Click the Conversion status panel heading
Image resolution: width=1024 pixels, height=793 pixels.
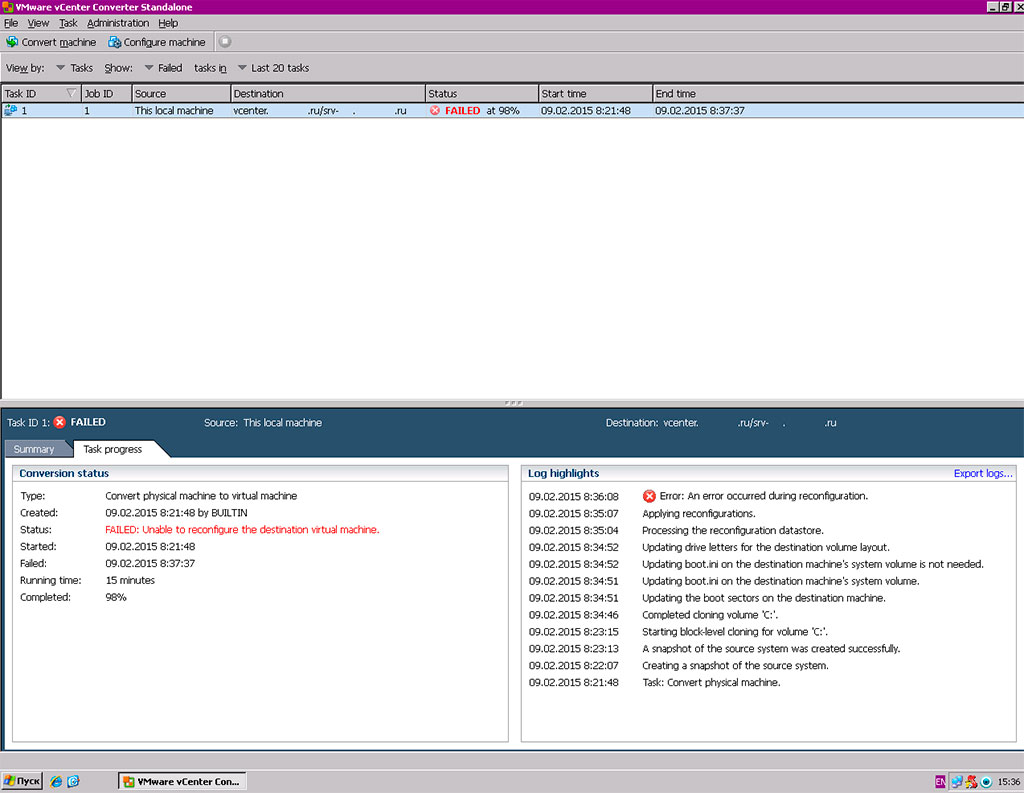(64, 473)
